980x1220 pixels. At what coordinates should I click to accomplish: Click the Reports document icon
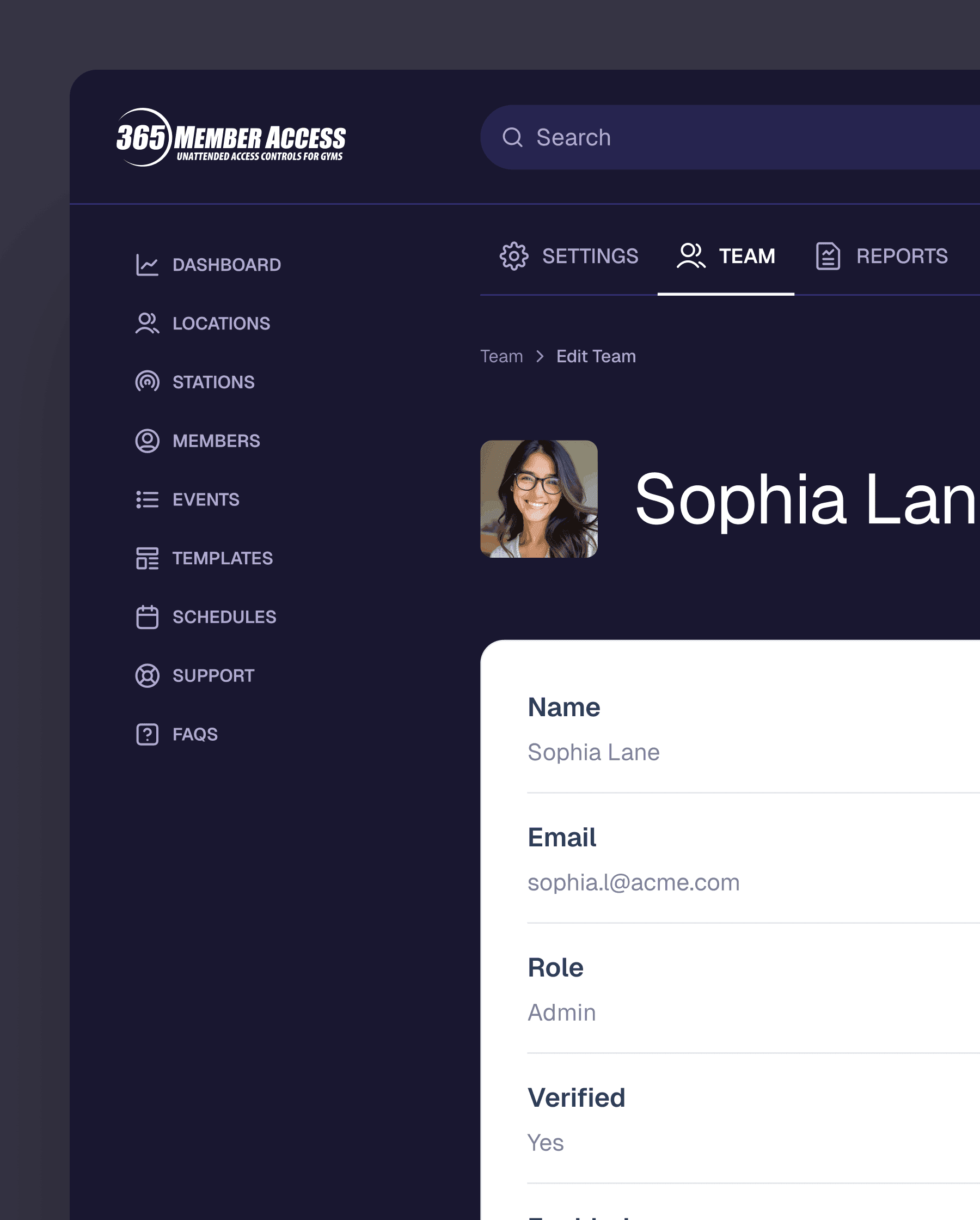coord(828,257)
